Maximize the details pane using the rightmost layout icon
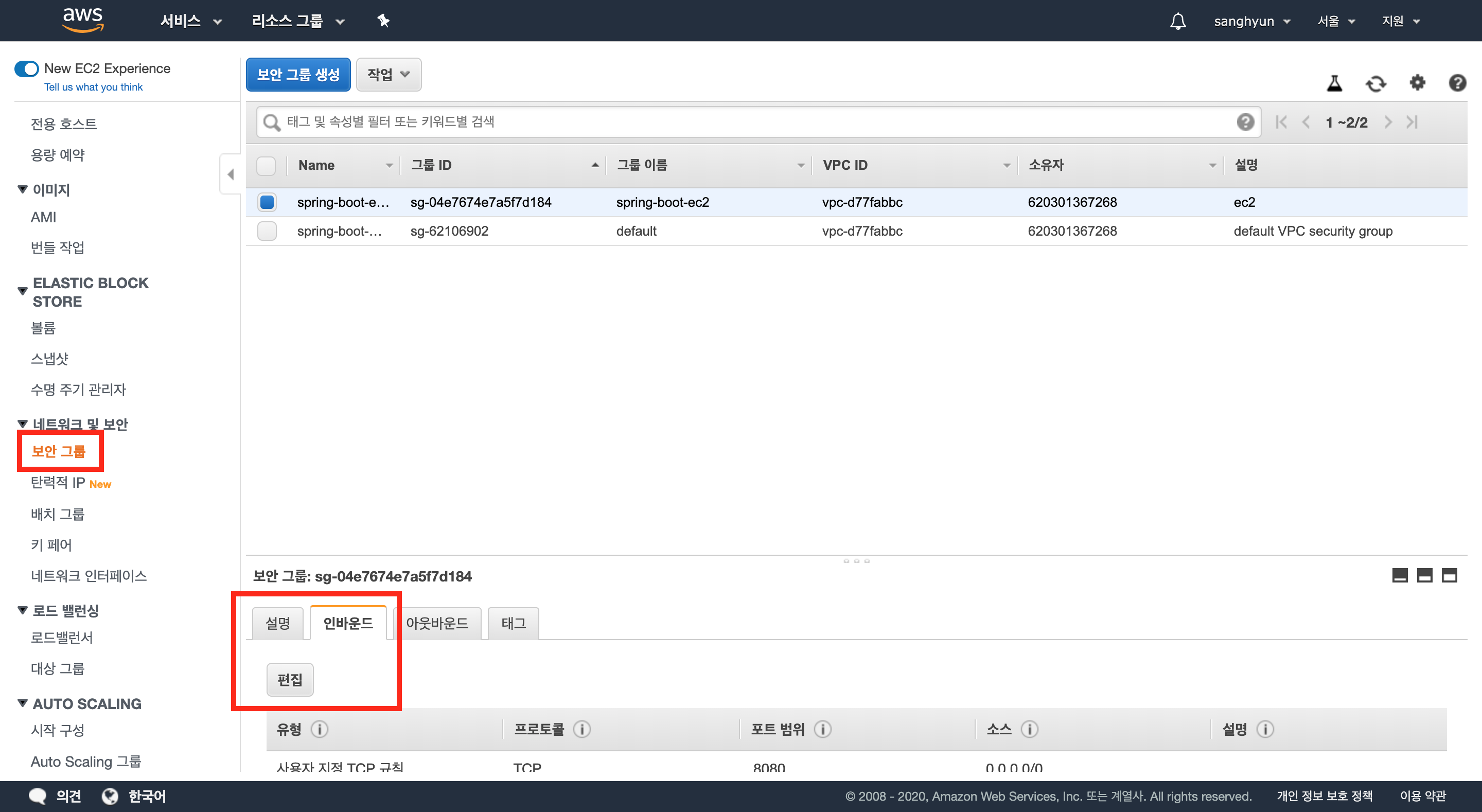1482x812 pixels. click(1449, 575)
